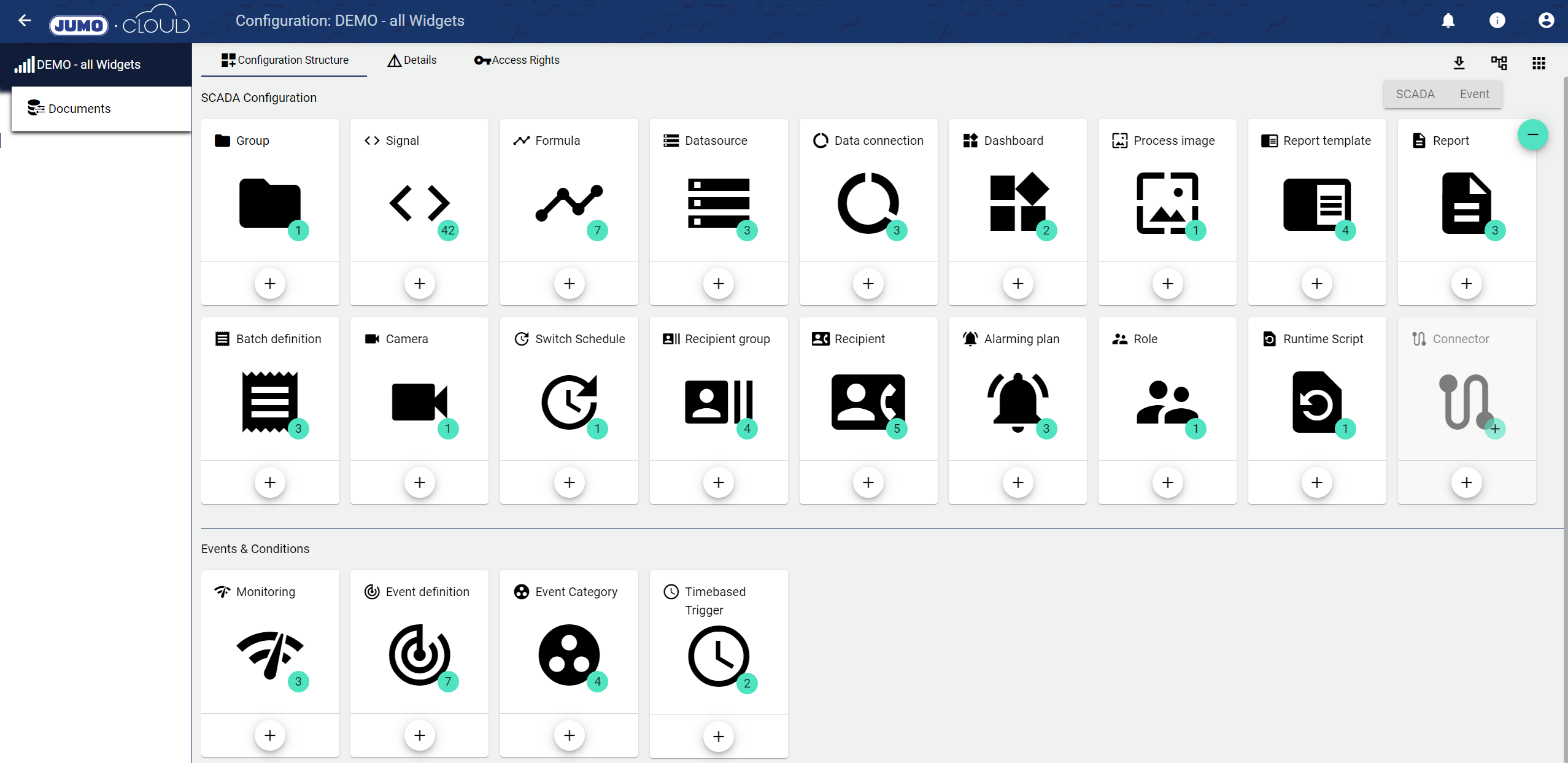Click the Formula count badge showing 7
This screenshot has height=763, width=1568.
pos(597,231)
